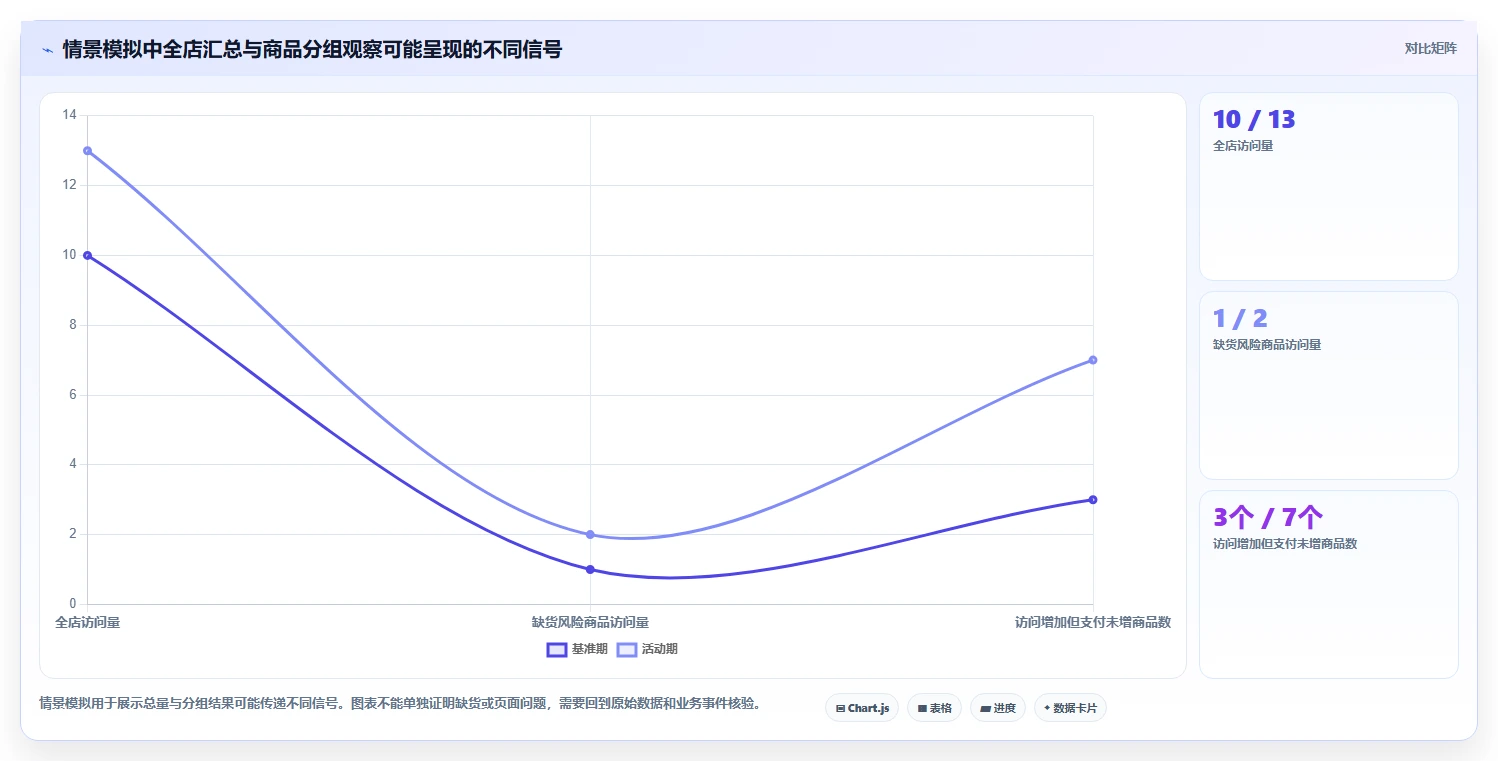Toggle the 基准期 legend item
This screenshot has height=761, width=1498.
(577, 649)
